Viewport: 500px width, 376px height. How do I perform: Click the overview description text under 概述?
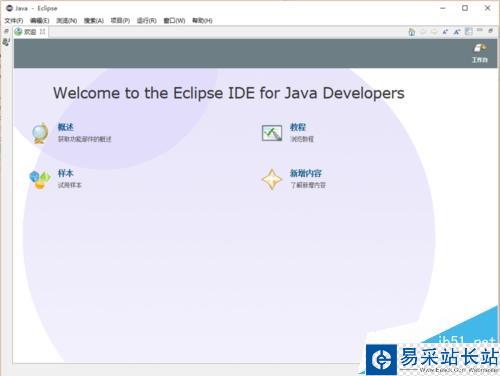[x=85, y=139]
